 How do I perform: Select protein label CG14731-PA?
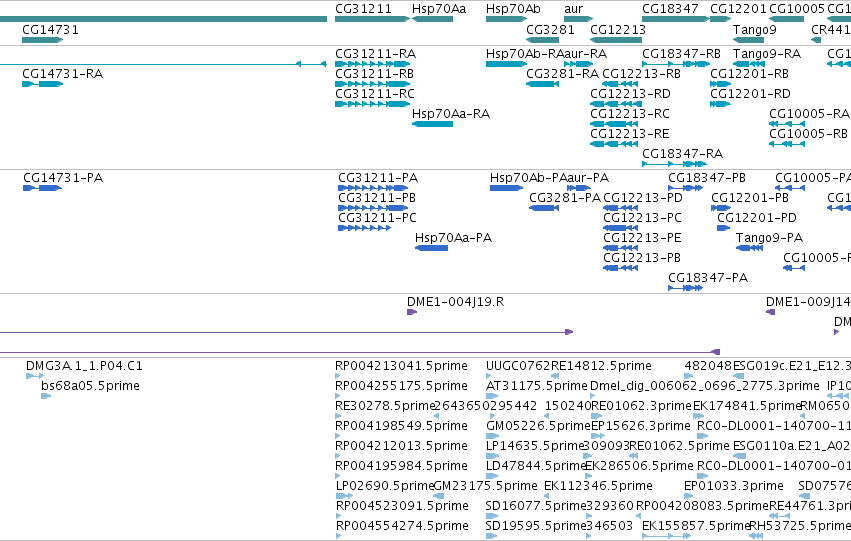point(63,178)
